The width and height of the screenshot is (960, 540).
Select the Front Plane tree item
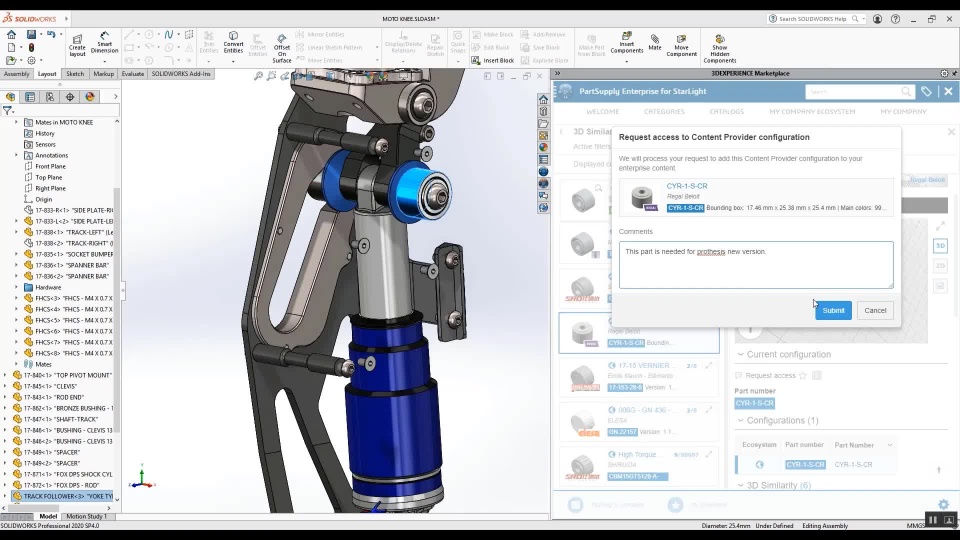click(50, 166)
